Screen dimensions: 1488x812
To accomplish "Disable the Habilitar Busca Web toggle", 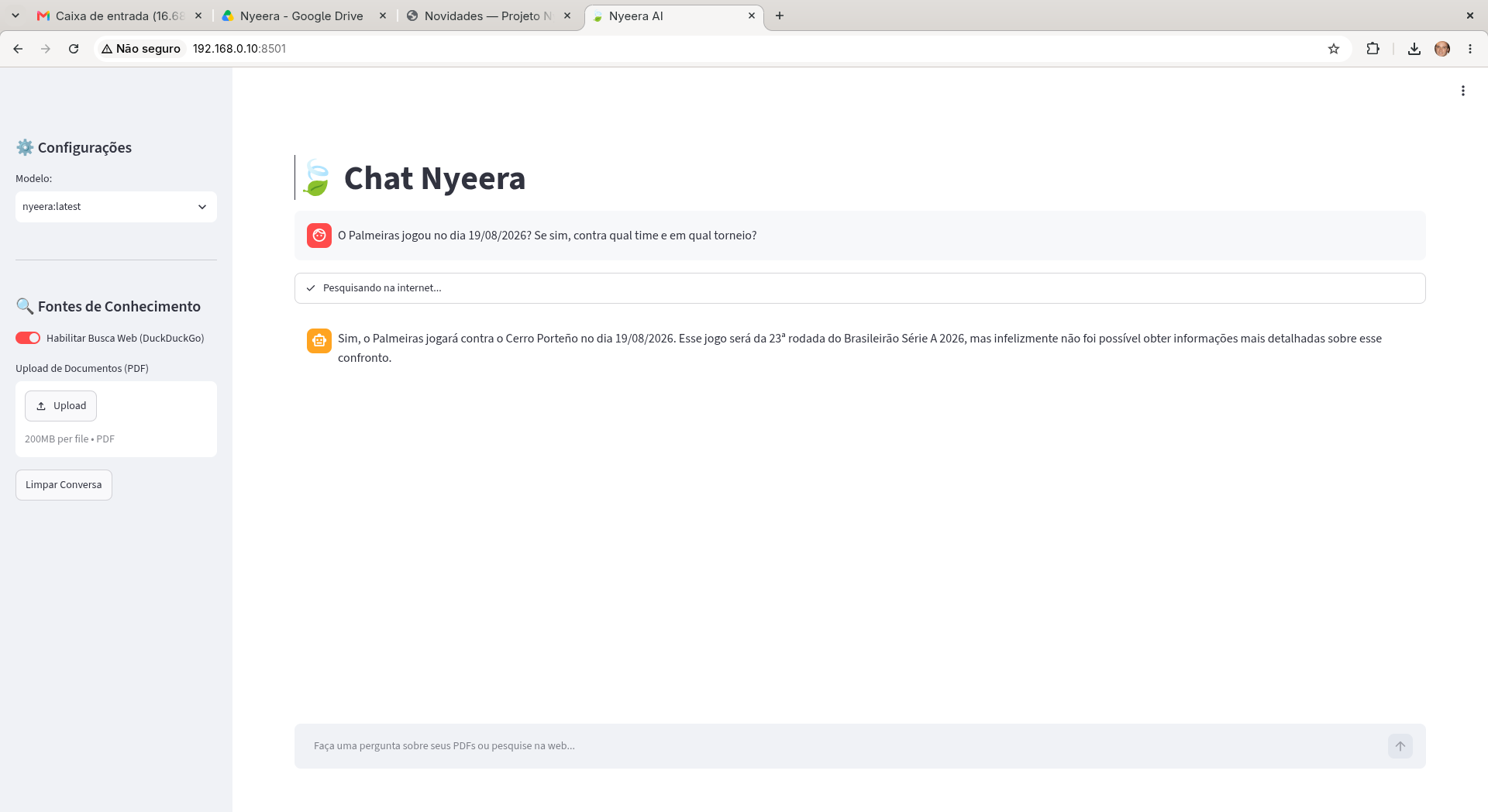I will pyautogui.click(x=28, y=338).
